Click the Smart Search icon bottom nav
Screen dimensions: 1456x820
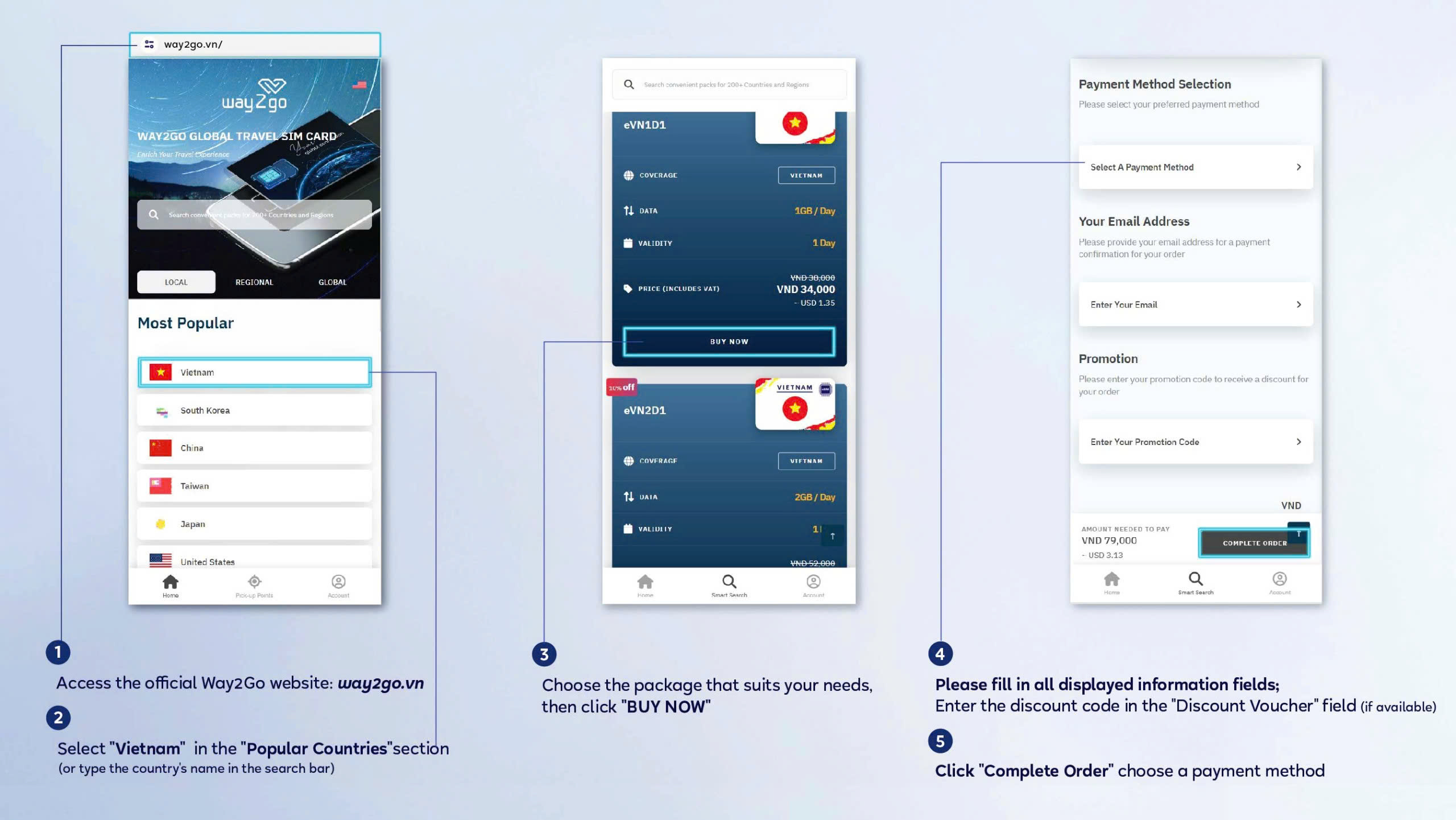click(727, 582)
